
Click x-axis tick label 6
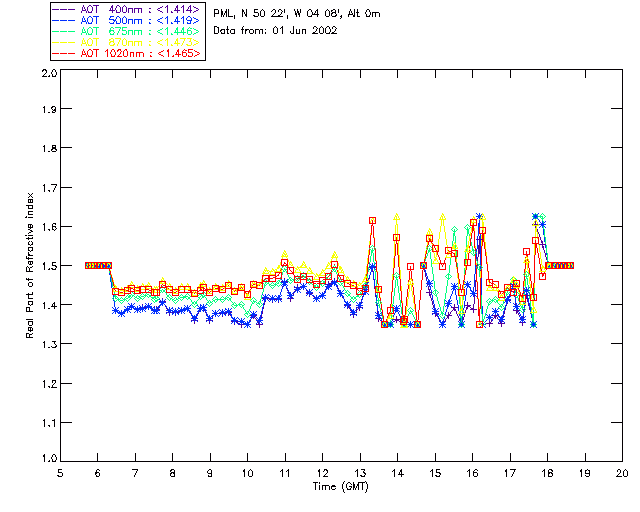click(98, 473)
